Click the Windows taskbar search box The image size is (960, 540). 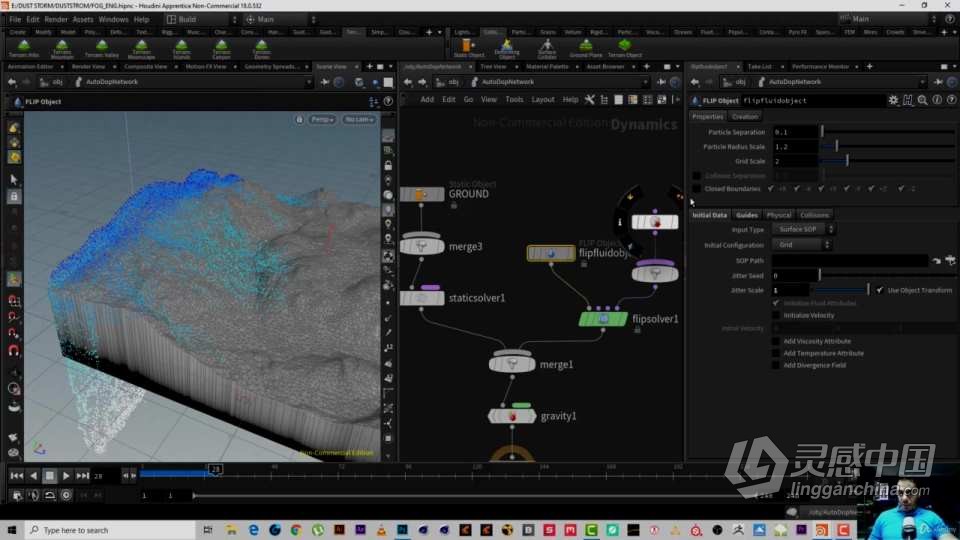[x=110, y=530]
